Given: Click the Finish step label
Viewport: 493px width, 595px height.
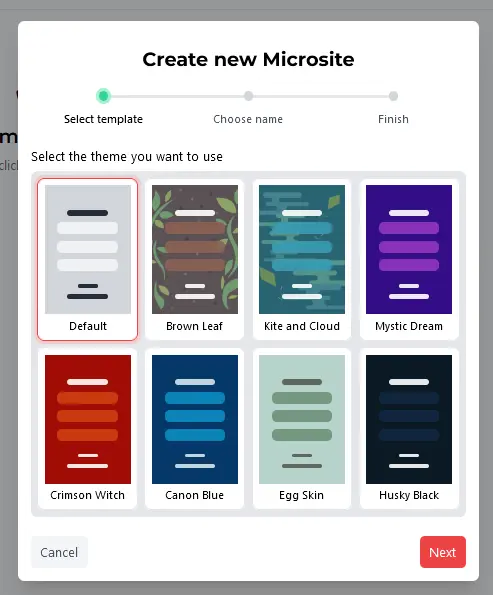Looking at the screenshot, I should point(393,119).
